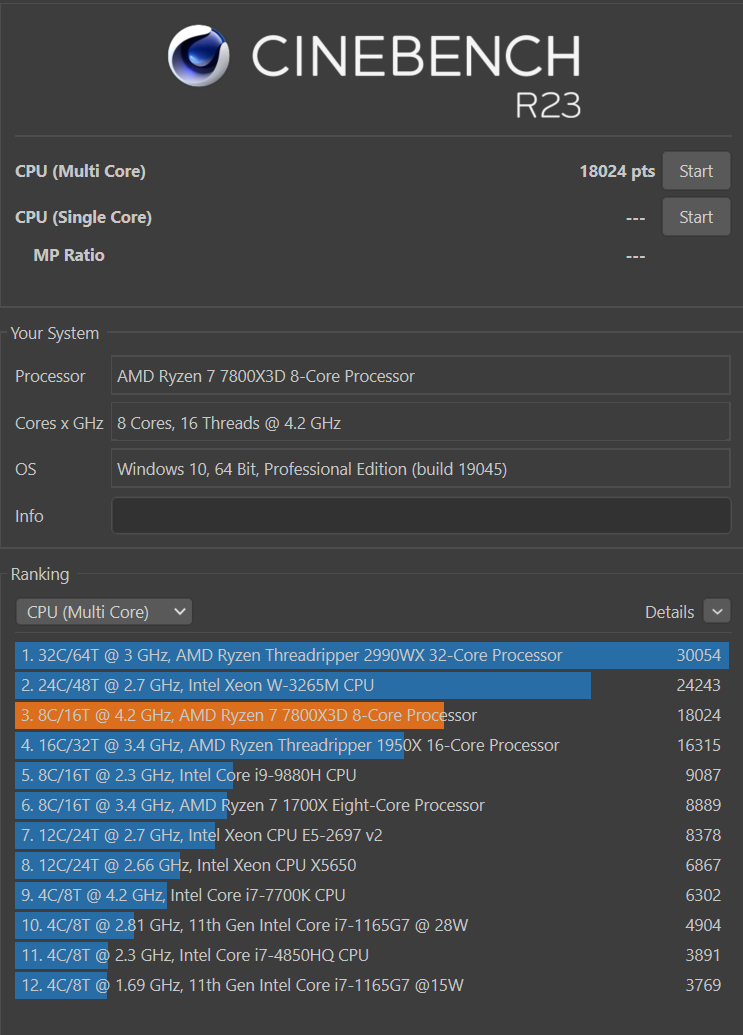Select the Core i7-7700K ranking row

[x=372, y=896]
